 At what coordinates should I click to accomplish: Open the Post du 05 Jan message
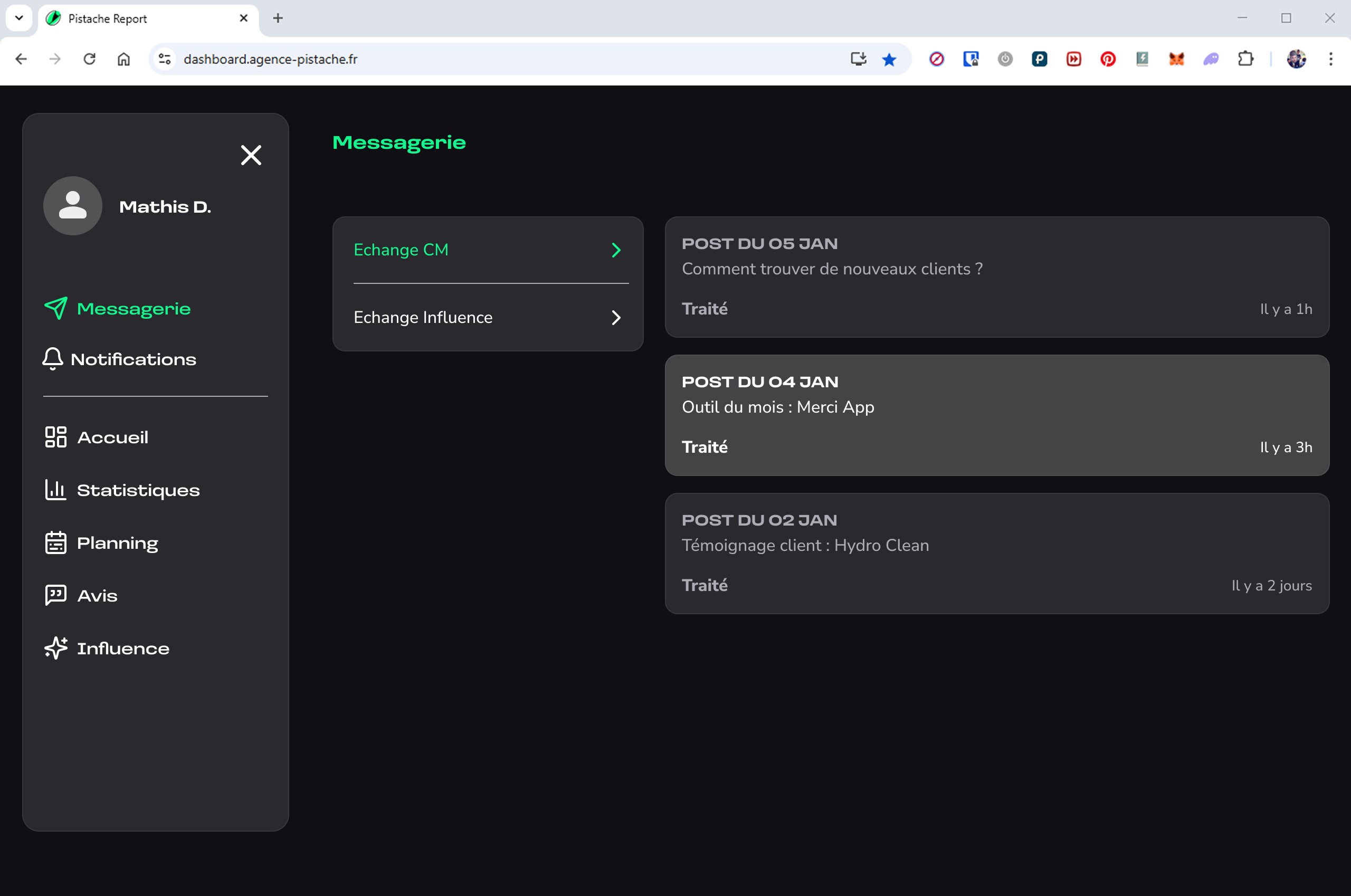(x=996, y=277)
